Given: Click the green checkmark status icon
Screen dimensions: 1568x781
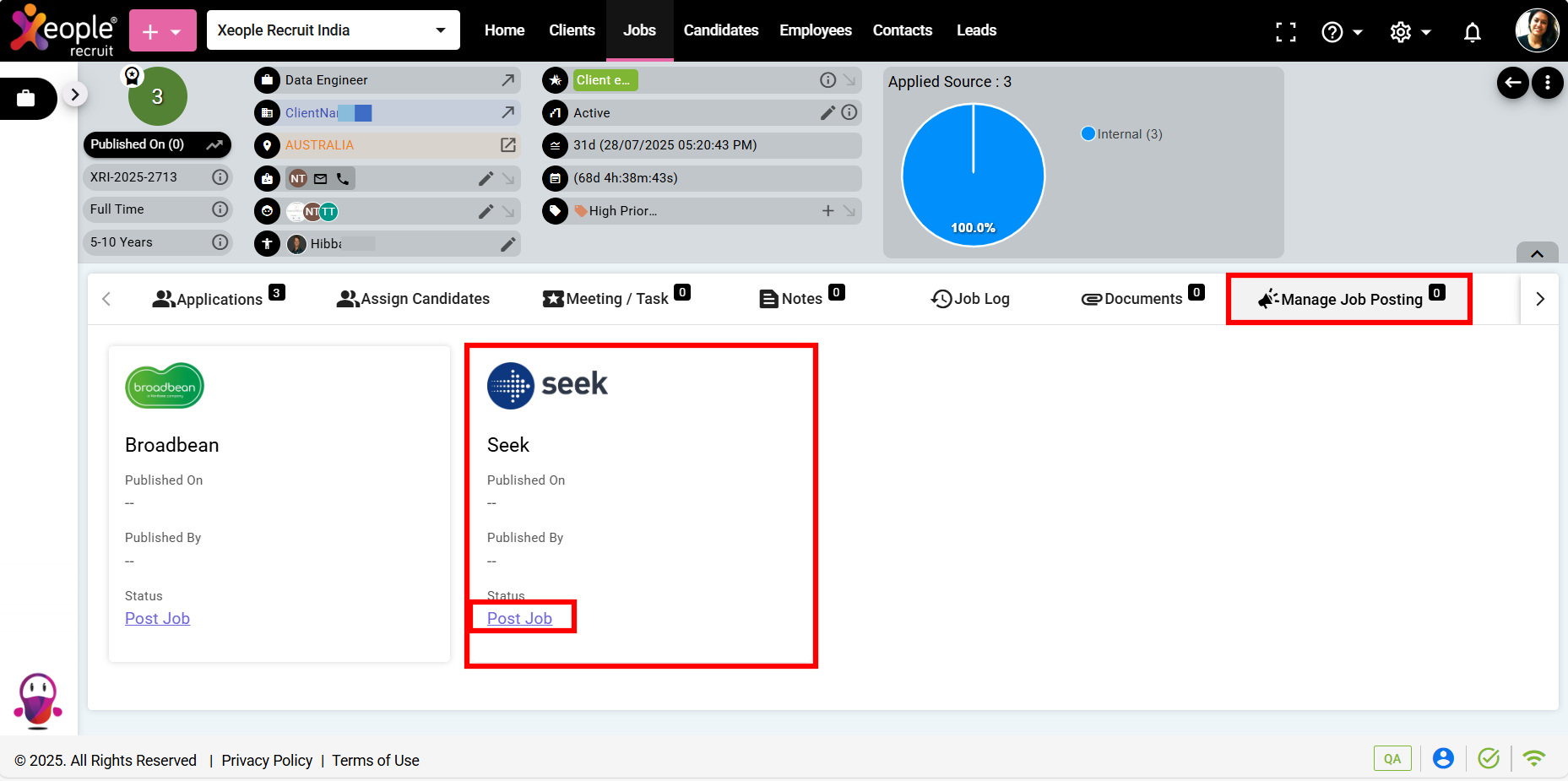Looking at the screenshot, I should pyautogui.click(x=1489, y=758).
